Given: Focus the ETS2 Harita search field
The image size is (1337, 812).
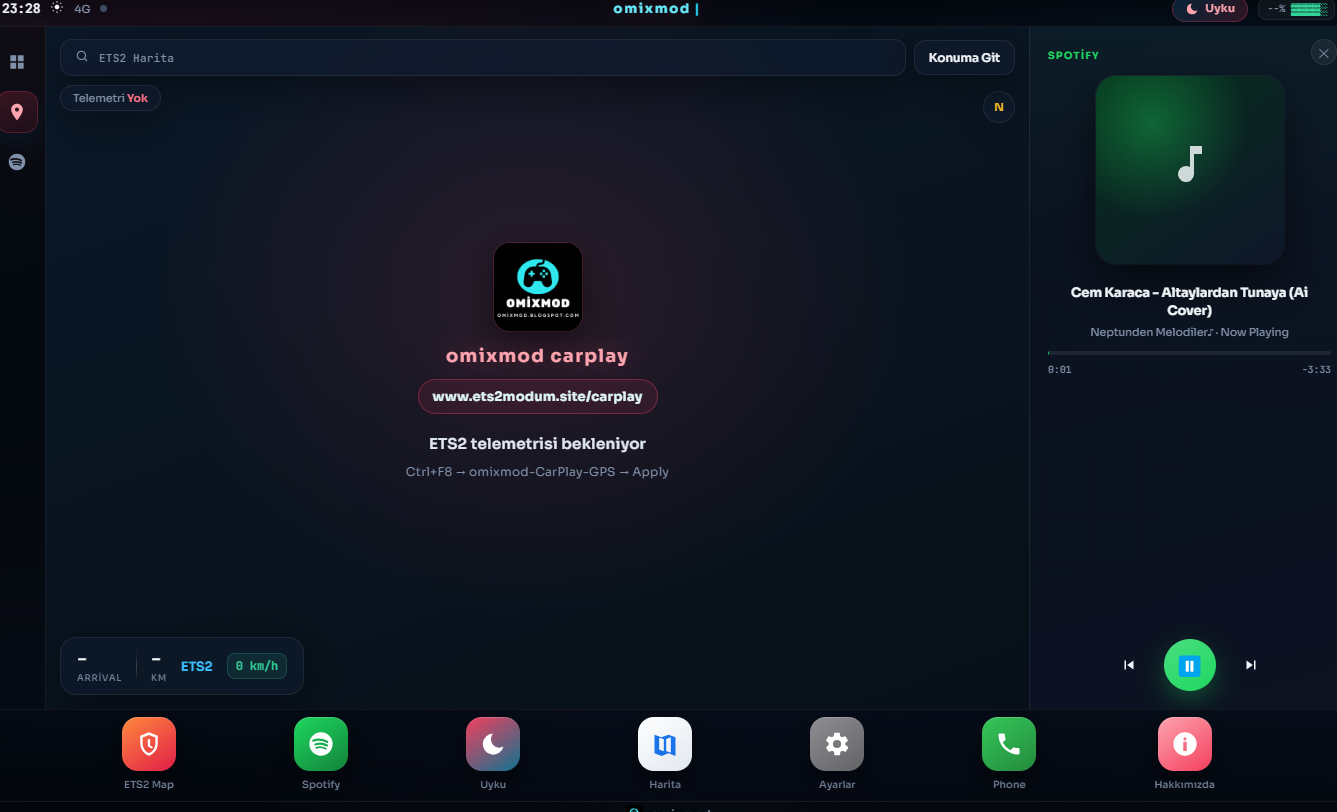Looking at the screenshot, I should pos(483,57).
